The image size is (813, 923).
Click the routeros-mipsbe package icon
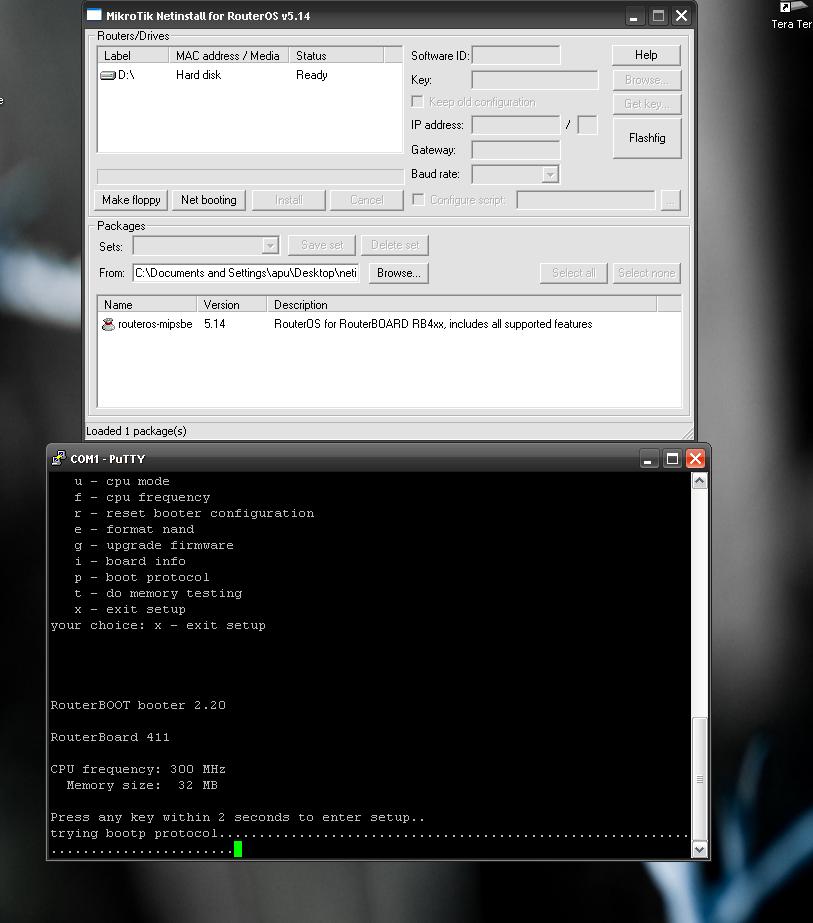[x=108, y=323]
